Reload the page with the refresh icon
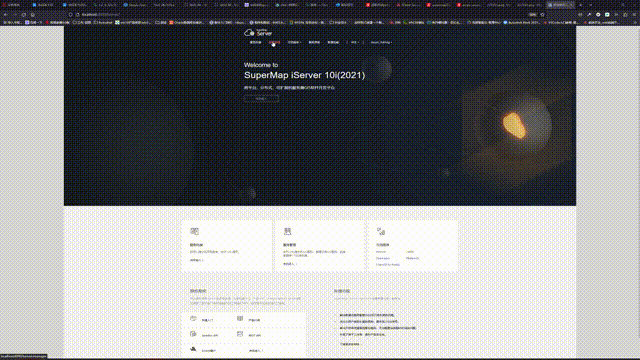Screen dimensions: 640x360 24,15
